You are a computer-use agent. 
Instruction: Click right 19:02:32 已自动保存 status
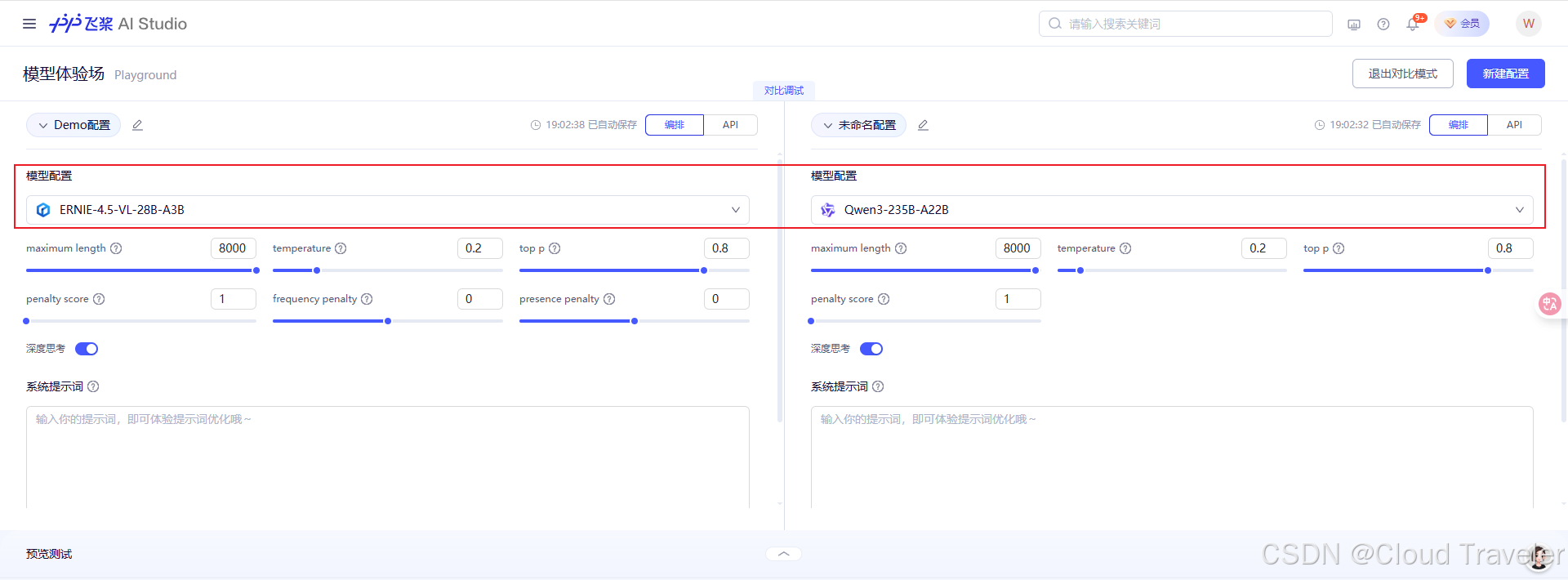tap(1368, 125)
